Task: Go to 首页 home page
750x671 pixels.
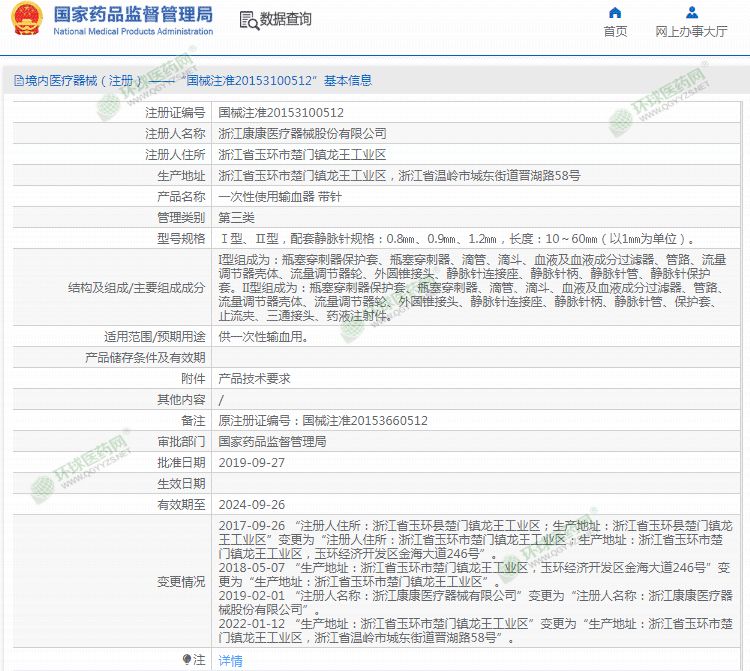Action: (x=615, y=32)
